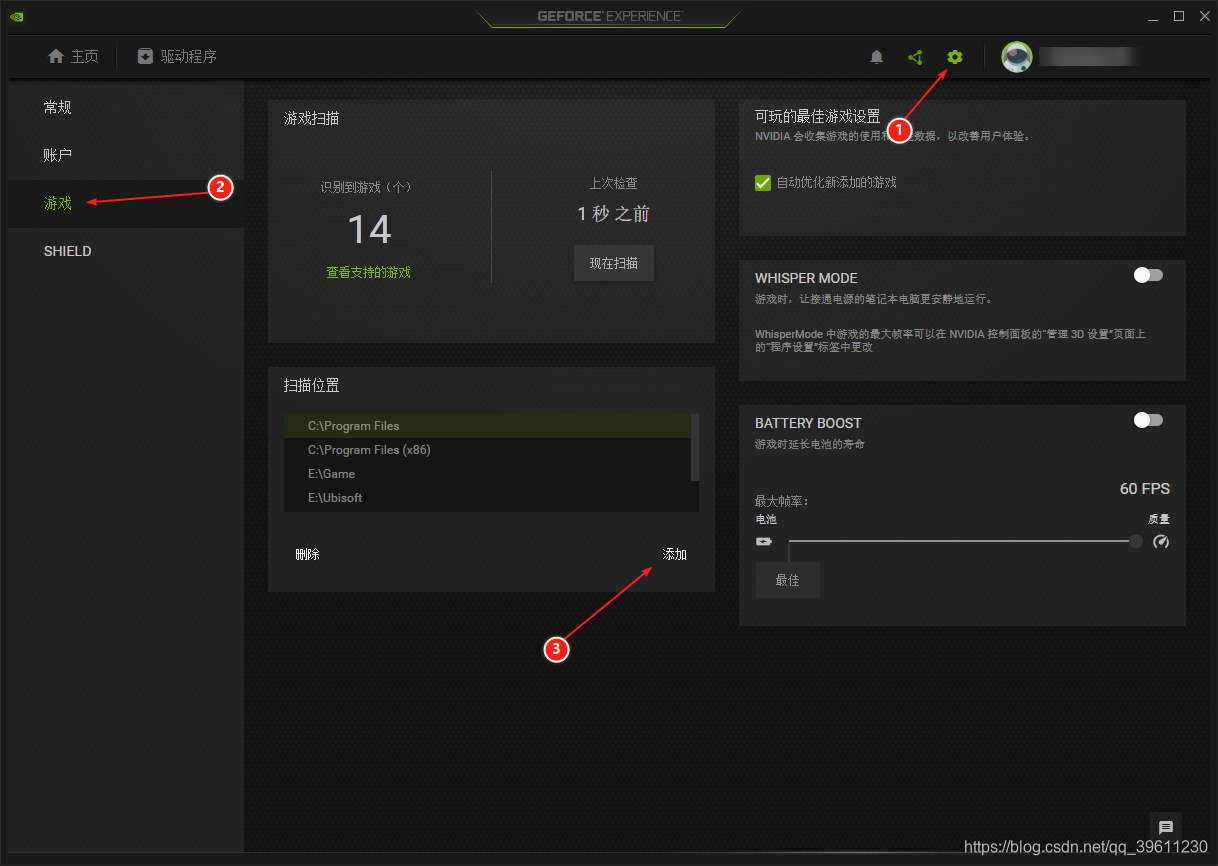Click 删除 under scan locations
The height and width of the screenshot is (866, 1218).
pyautogui.click(x=308, y=554)
